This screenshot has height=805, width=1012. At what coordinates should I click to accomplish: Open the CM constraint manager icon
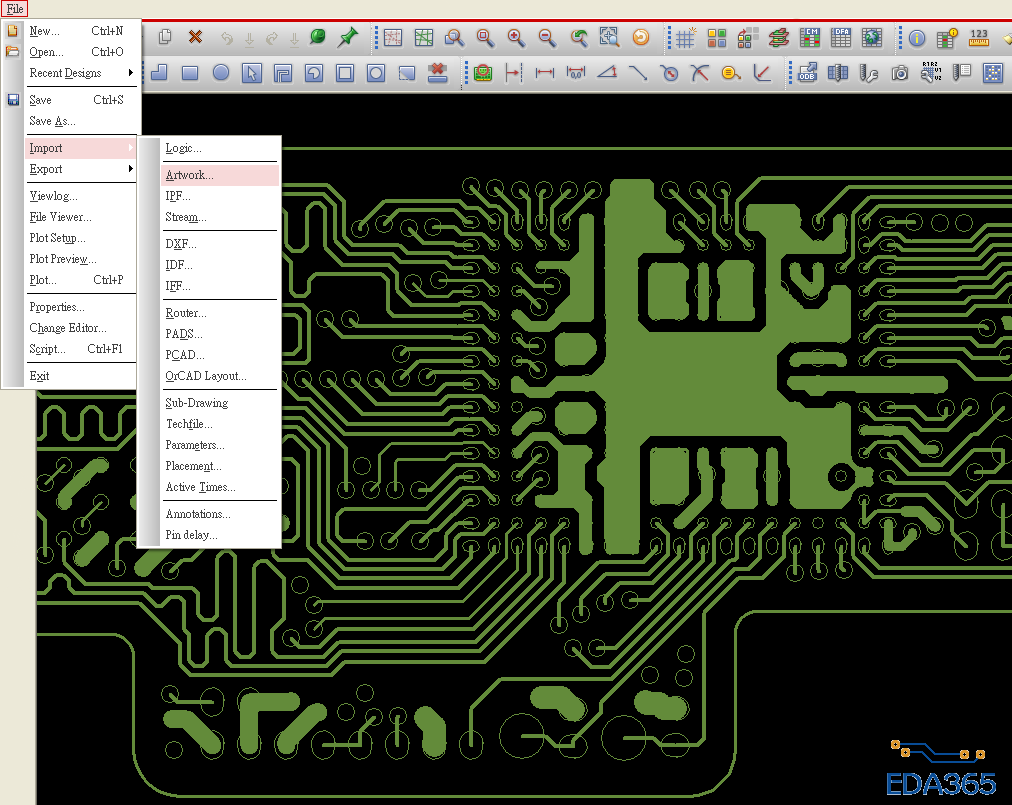810,38
